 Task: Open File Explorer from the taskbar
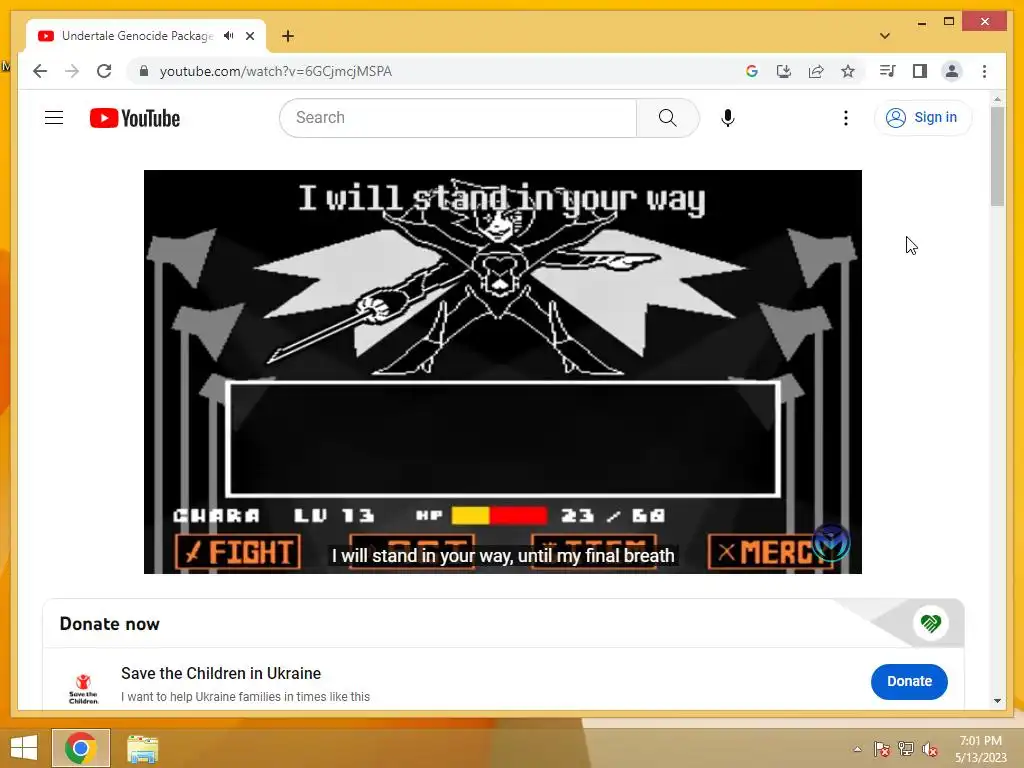click(142, 748)
